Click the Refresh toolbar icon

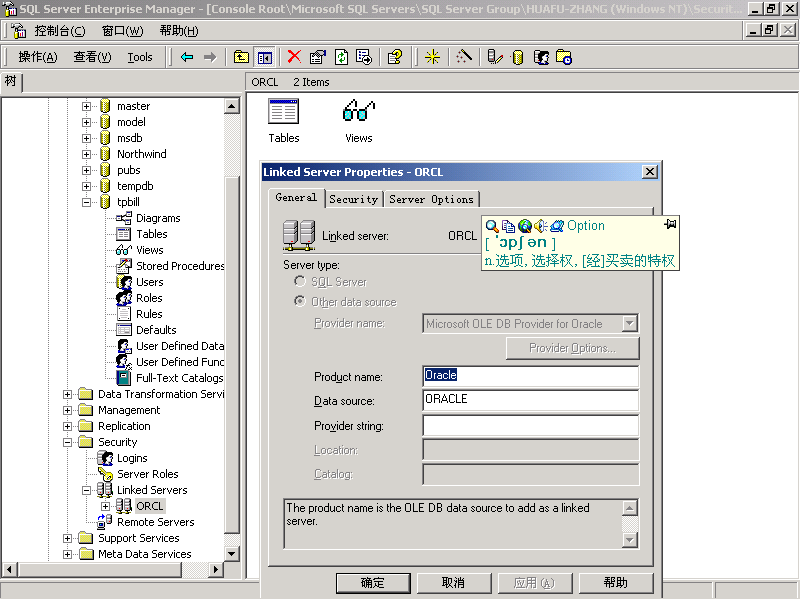(341, 57)
